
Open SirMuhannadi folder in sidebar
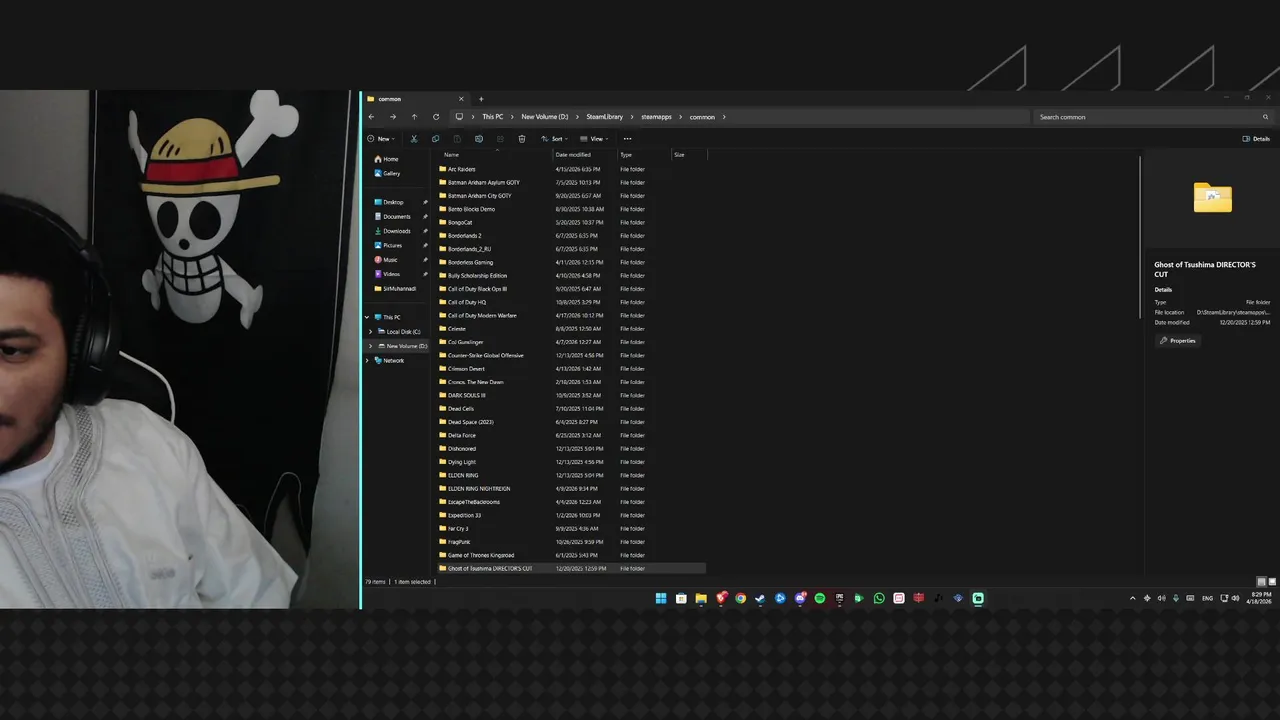pos(396,289)
